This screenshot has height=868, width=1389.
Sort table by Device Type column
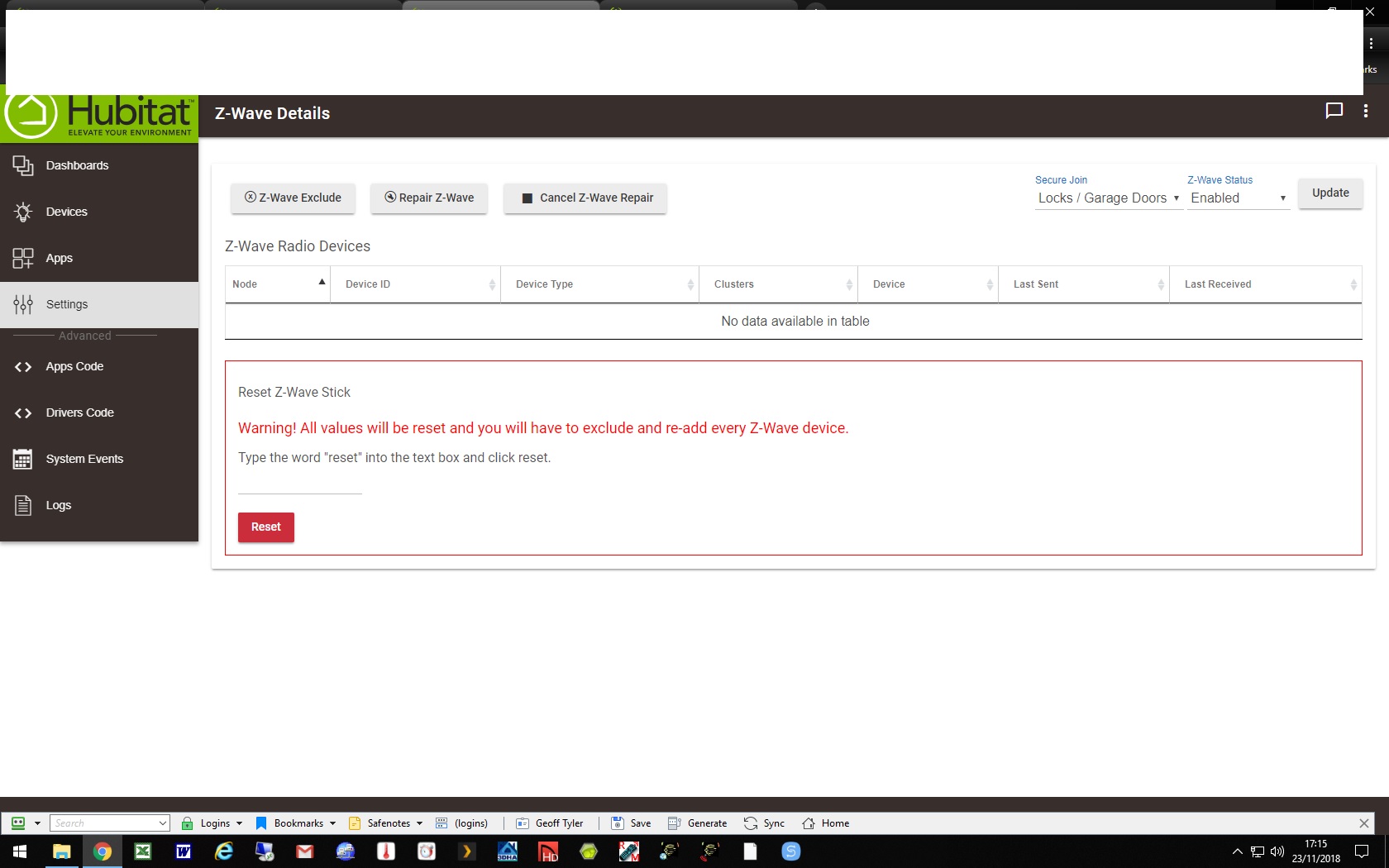600,284
